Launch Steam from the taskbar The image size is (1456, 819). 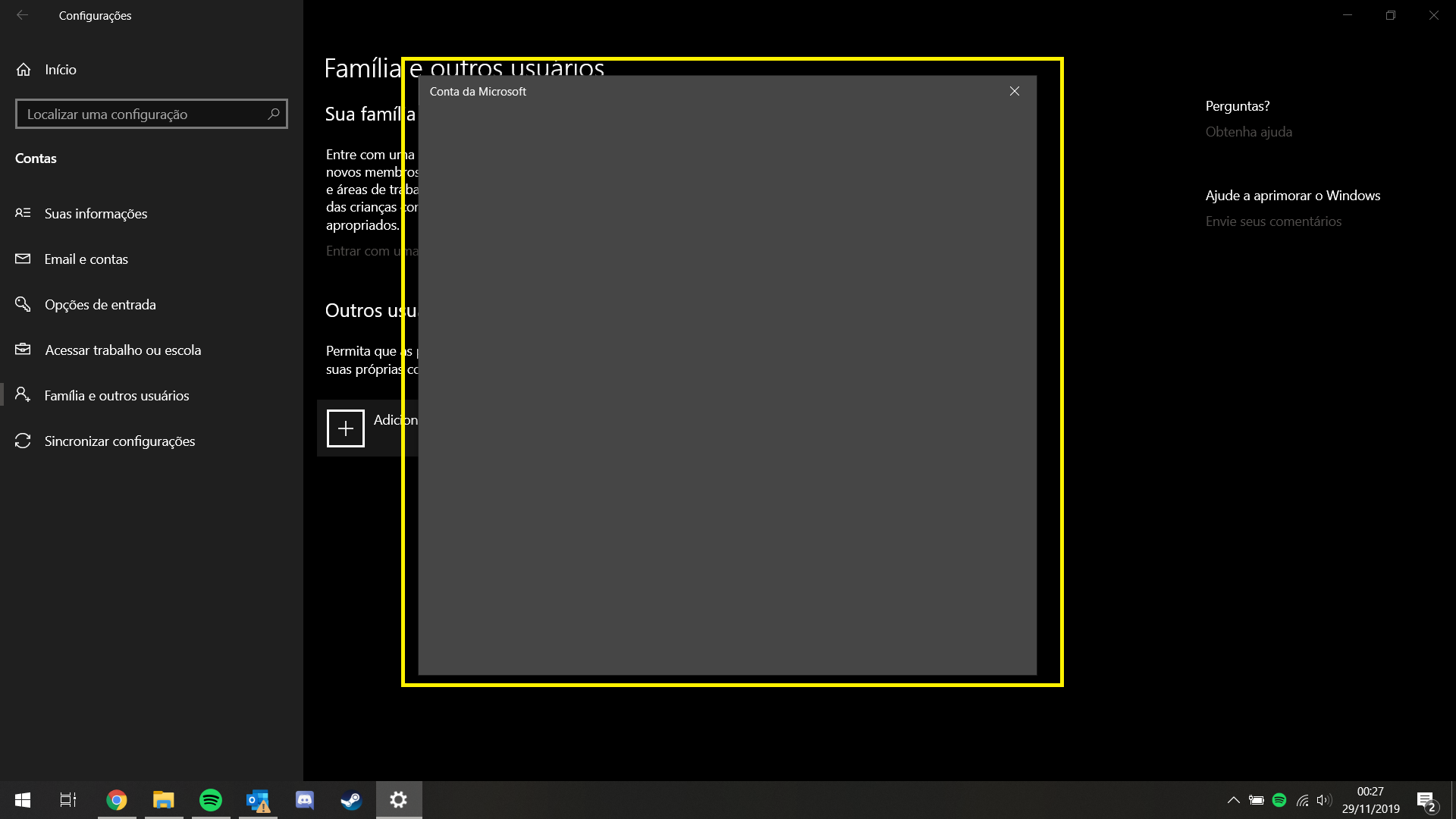click(x=351, y=800)
